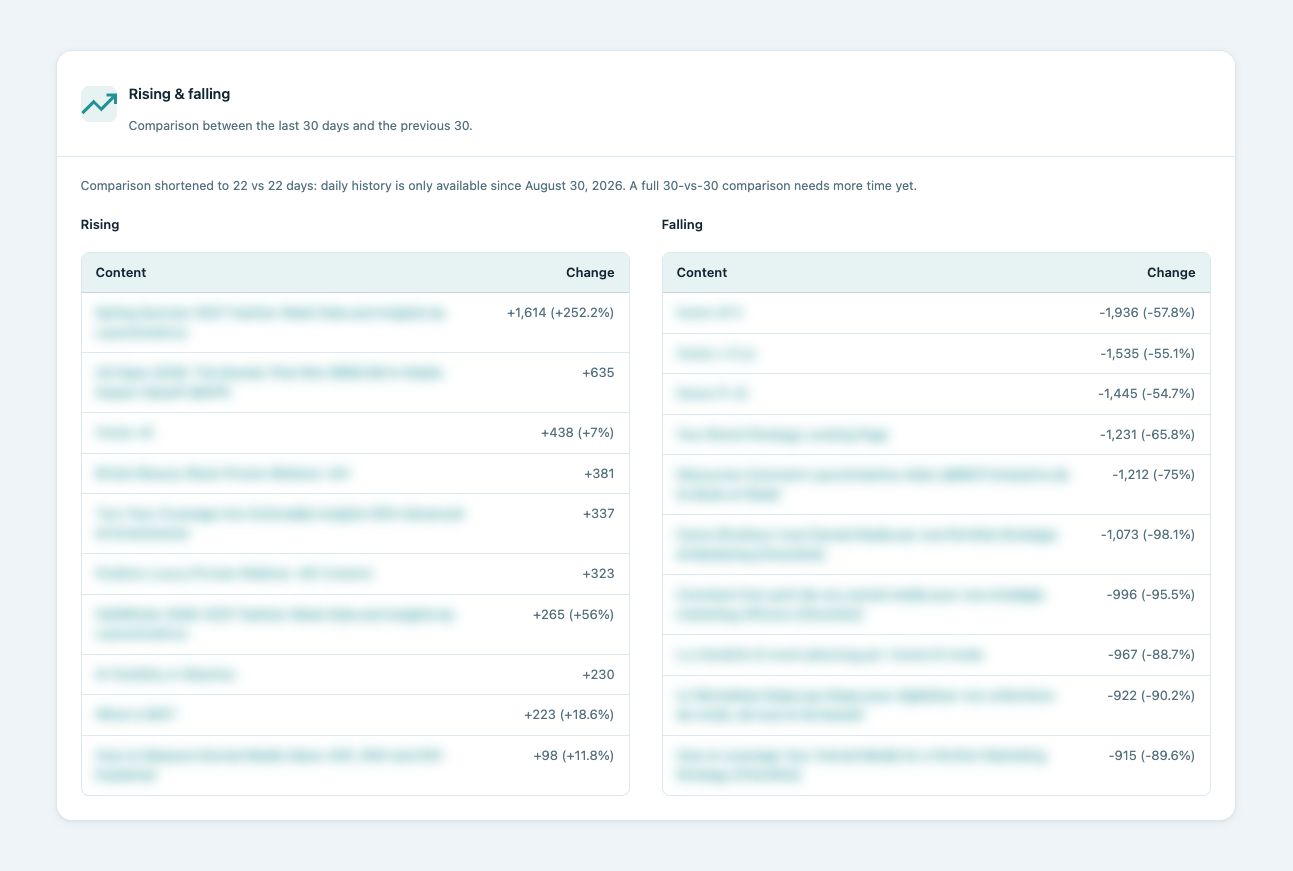Select the +98 (+11.8%) change value
This screenshot has height=871, width=1293.
[x=574, y=756]
